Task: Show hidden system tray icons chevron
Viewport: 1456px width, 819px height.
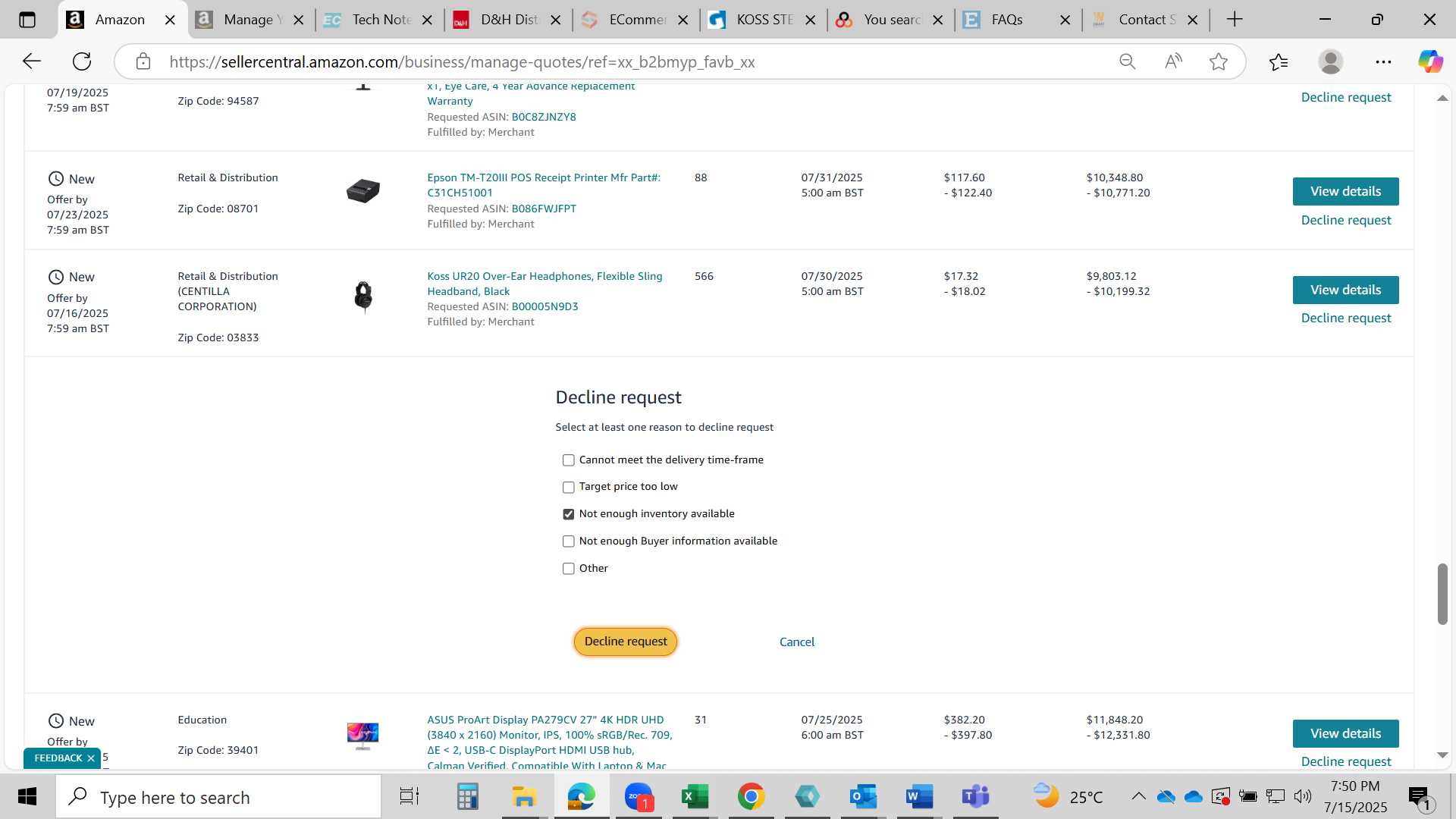Action: click(x=1138, y=796)
